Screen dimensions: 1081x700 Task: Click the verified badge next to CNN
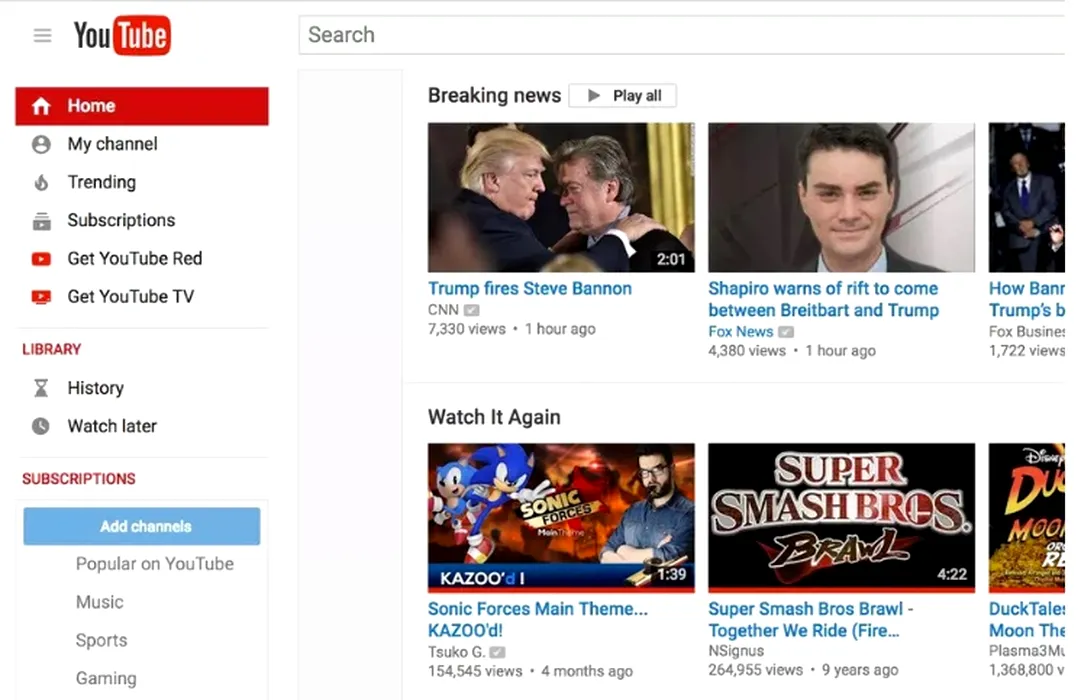pos(472,310)
